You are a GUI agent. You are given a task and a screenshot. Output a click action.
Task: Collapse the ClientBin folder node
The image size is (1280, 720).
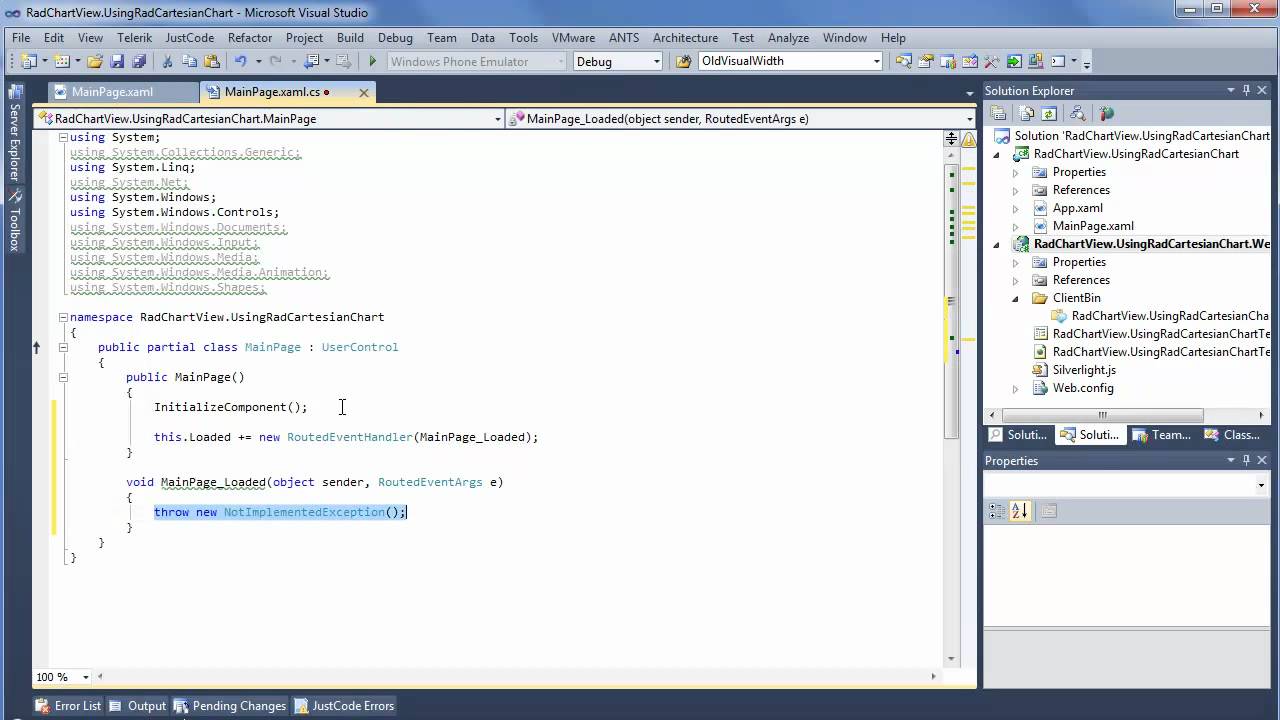click(1016, 298)
